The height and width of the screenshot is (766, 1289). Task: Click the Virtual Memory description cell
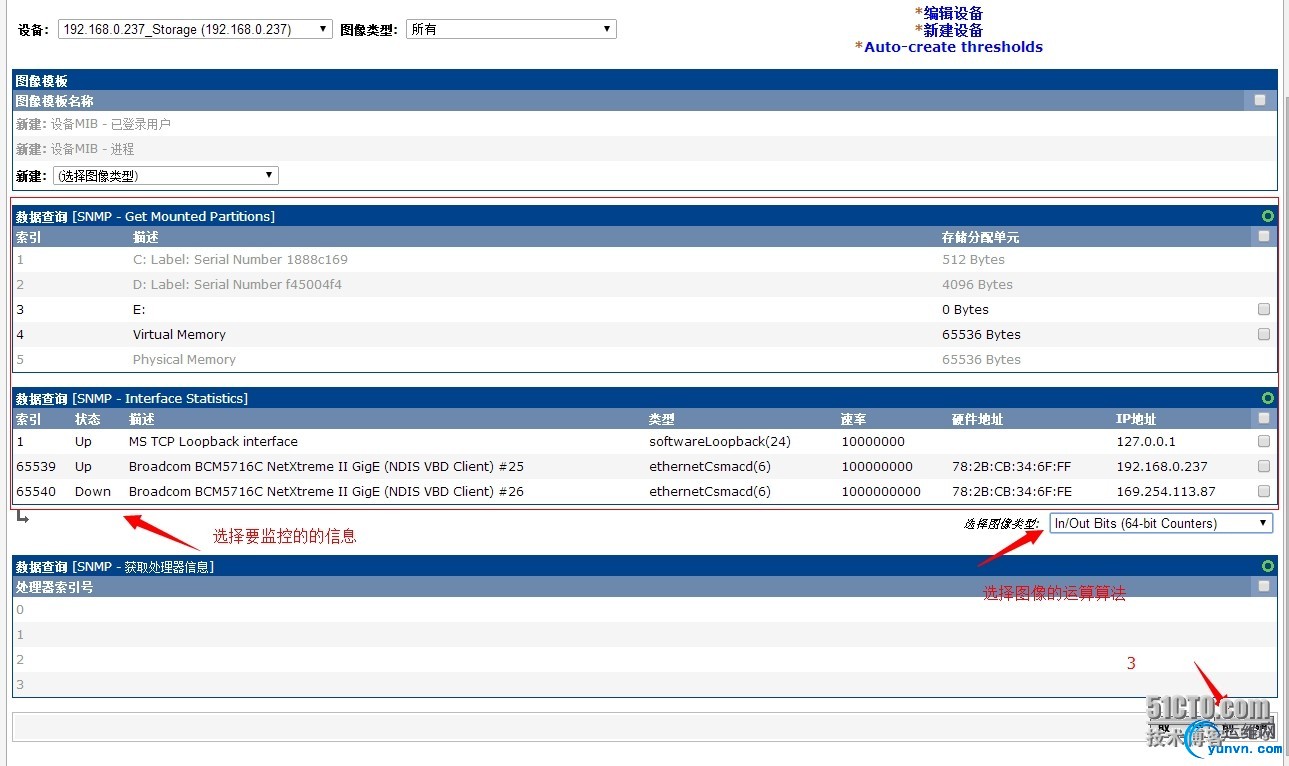pyautogui.click(x=179, y=334)
